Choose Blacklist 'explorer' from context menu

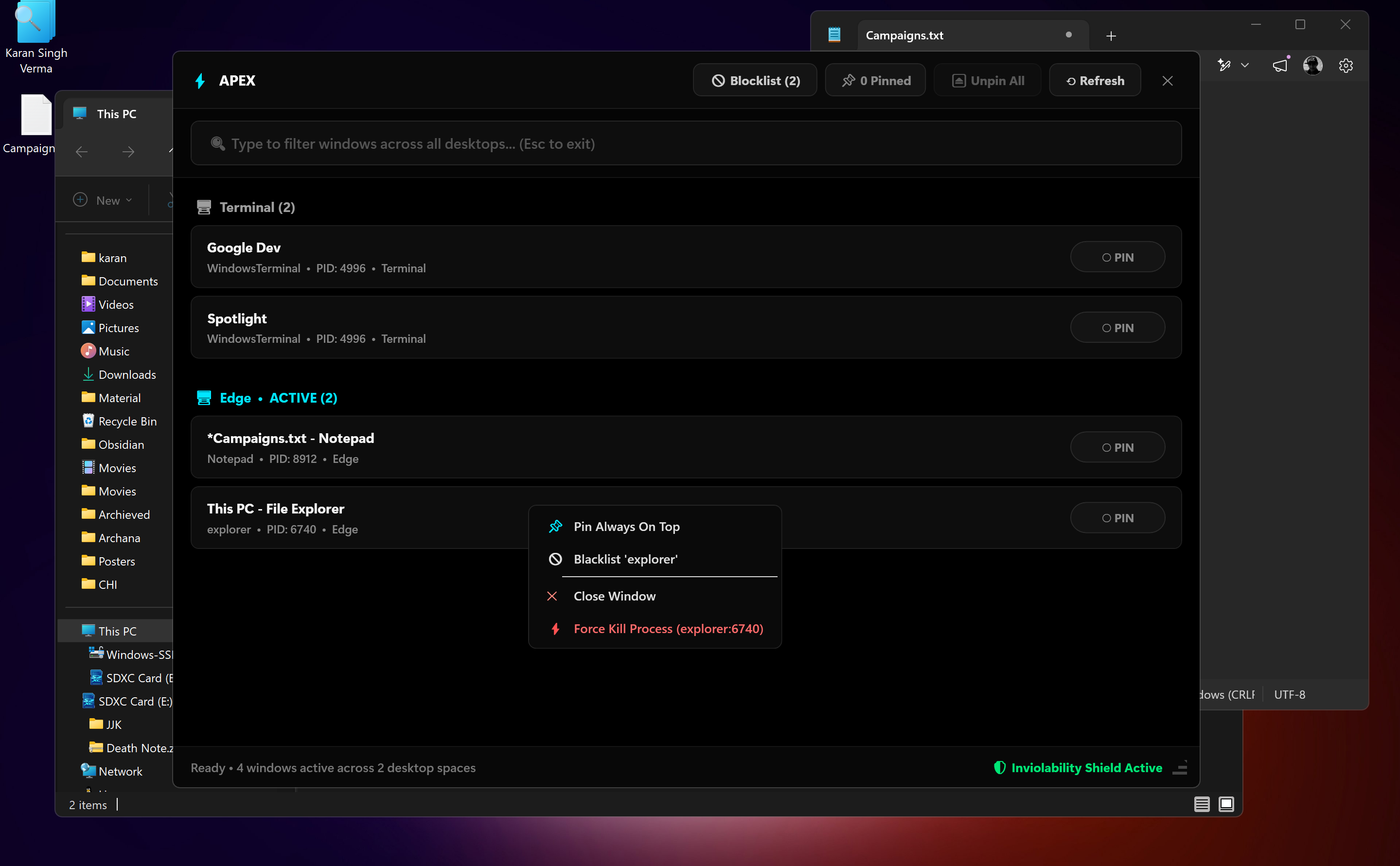point(655,559)
